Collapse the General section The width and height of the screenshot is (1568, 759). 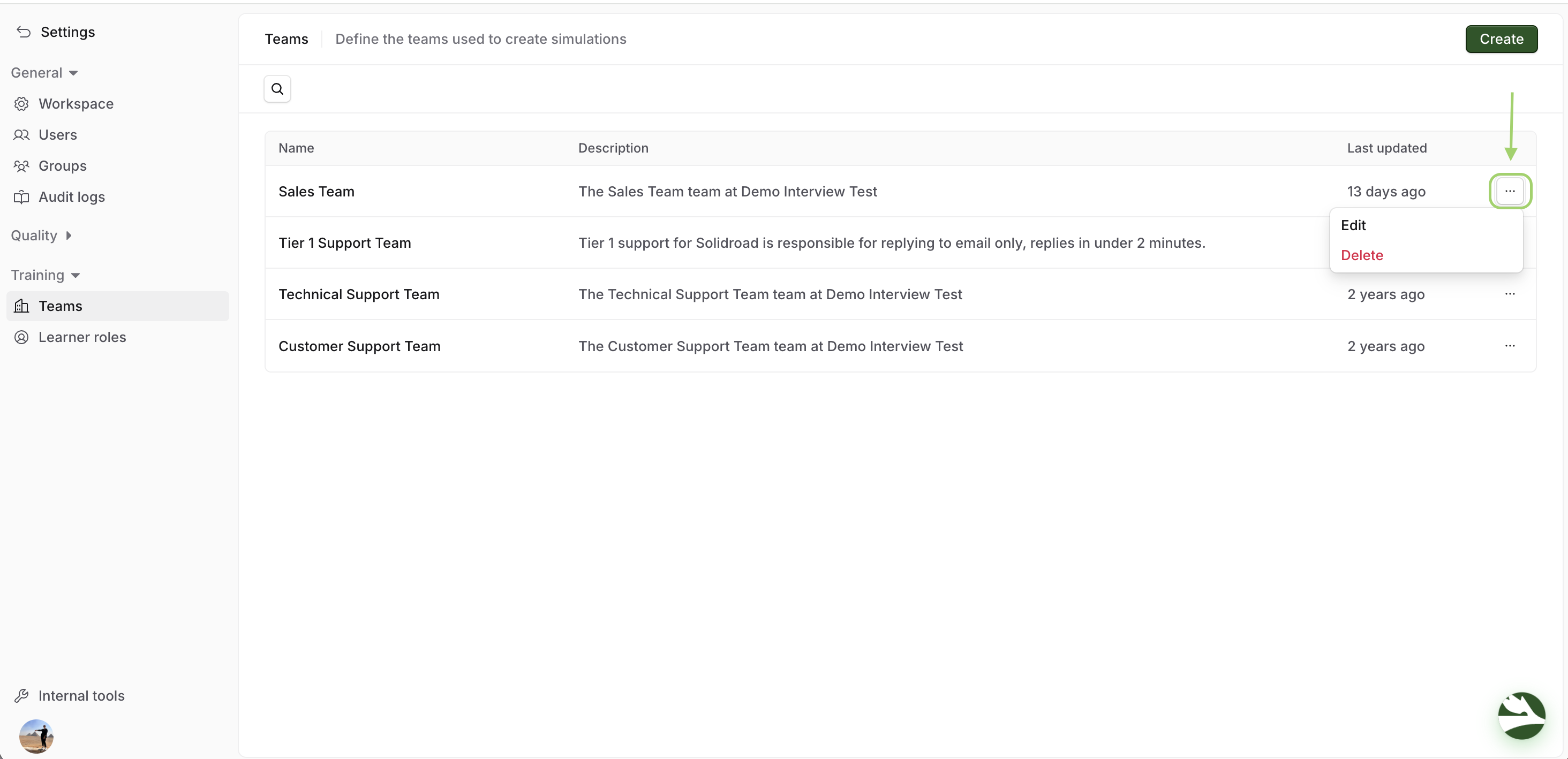click(44, 72)
